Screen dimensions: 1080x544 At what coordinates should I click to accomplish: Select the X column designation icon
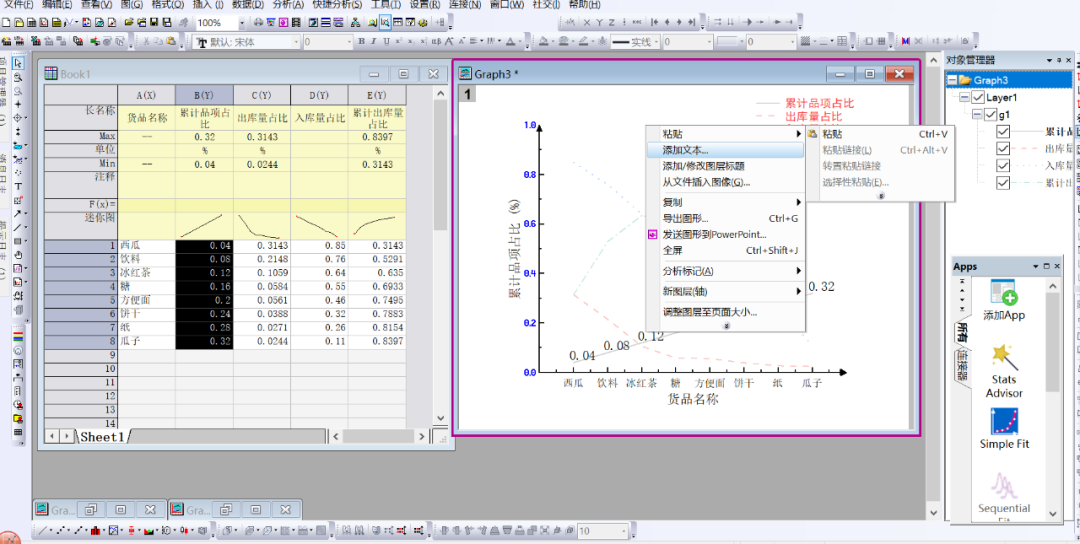[587, 23]
